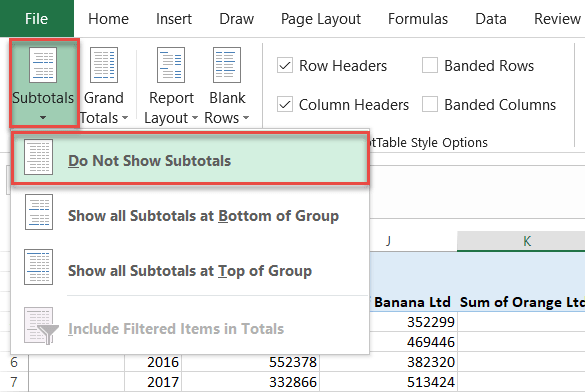Click cell with value 382320
Screen dimensions: 585x392
tap(388, 362)
